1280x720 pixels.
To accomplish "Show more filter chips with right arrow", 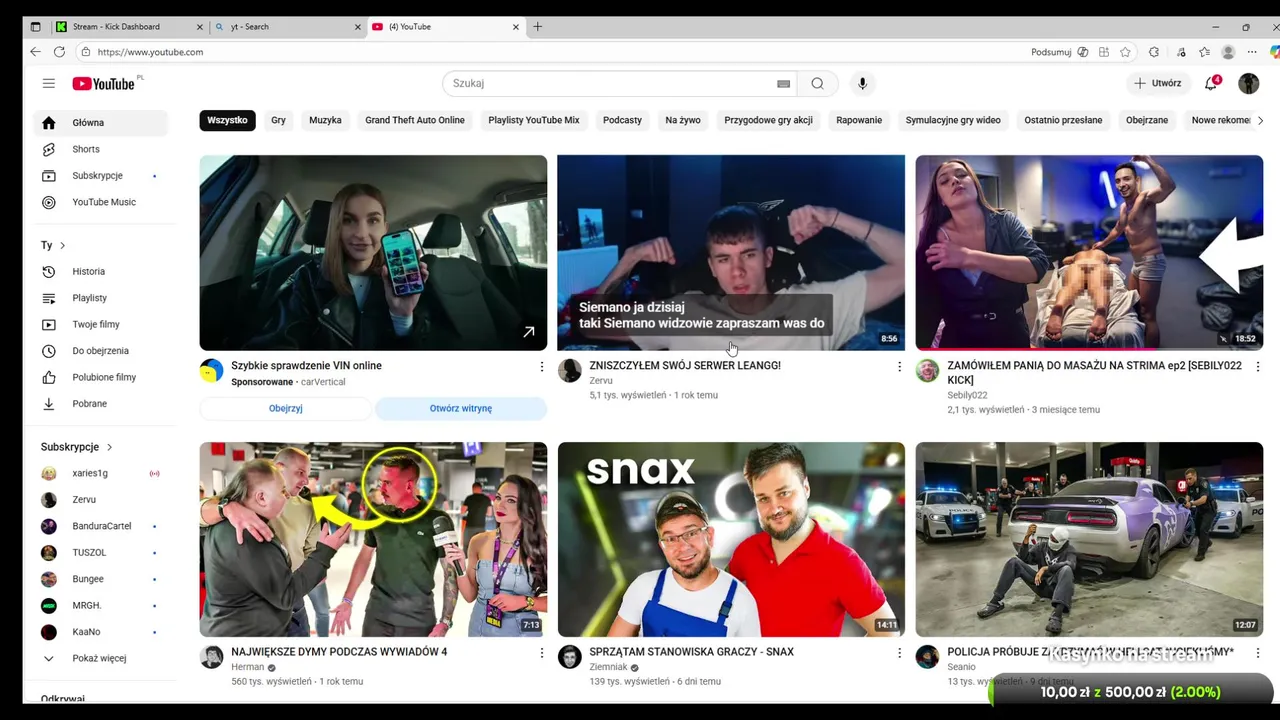I will (1259, 120).
